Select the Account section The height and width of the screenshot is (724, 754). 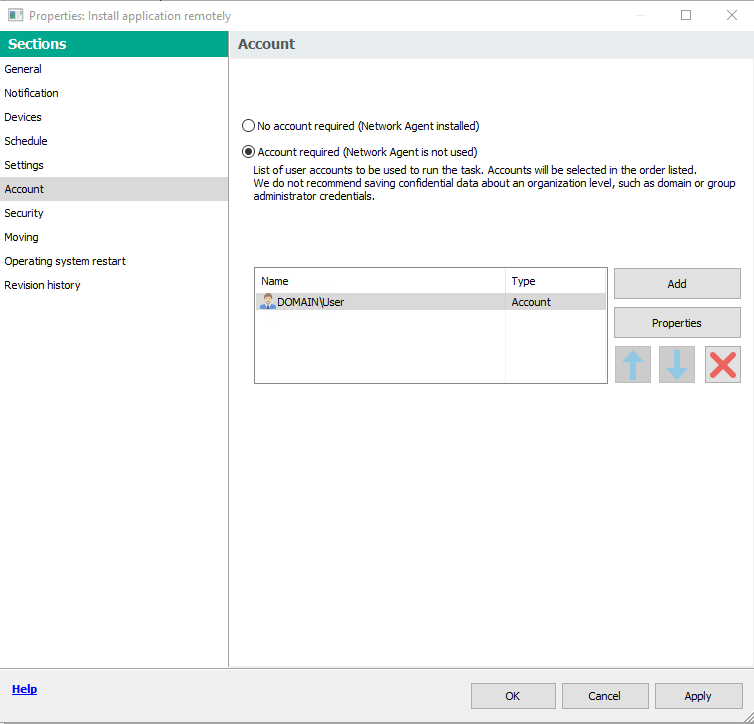pyautogui.click(x=114, y=189)
